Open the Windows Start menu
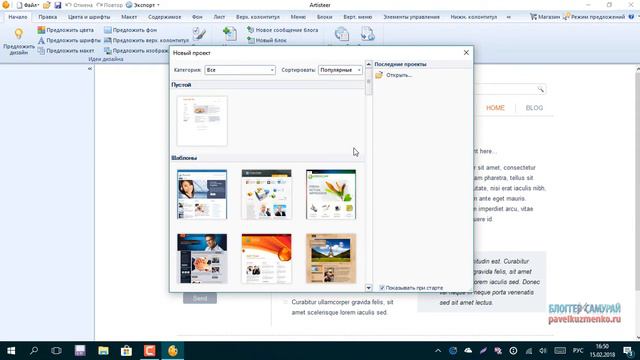 [x=11, y=351]
